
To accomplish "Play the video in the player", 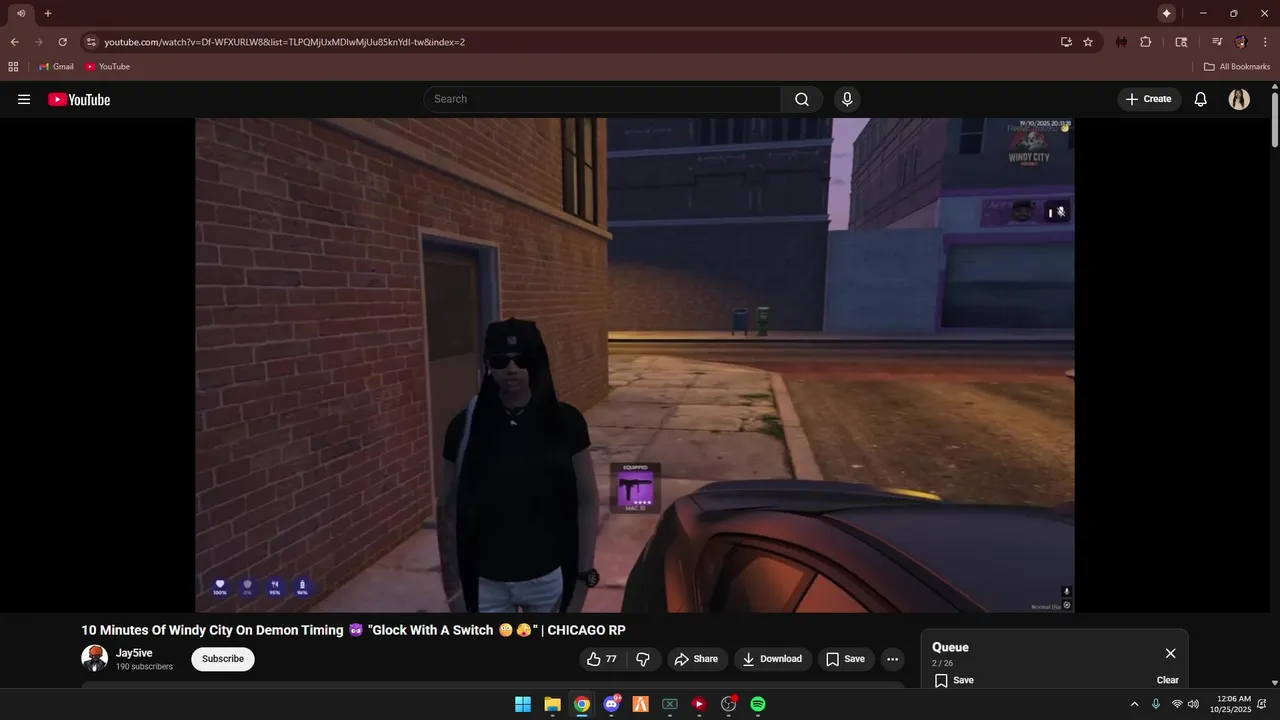I will tap(634, 365).
